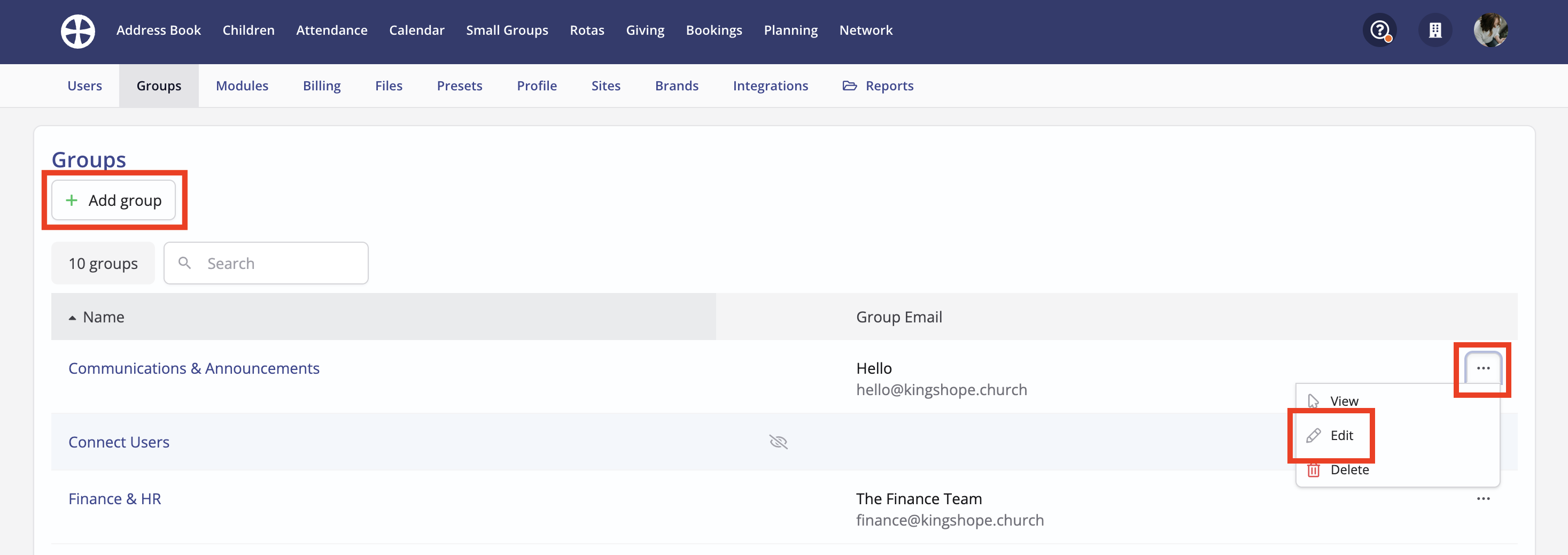Viewport: 1568px width, 555px height.
Task: Switch to the Files tab
Action: coord(389,86)
